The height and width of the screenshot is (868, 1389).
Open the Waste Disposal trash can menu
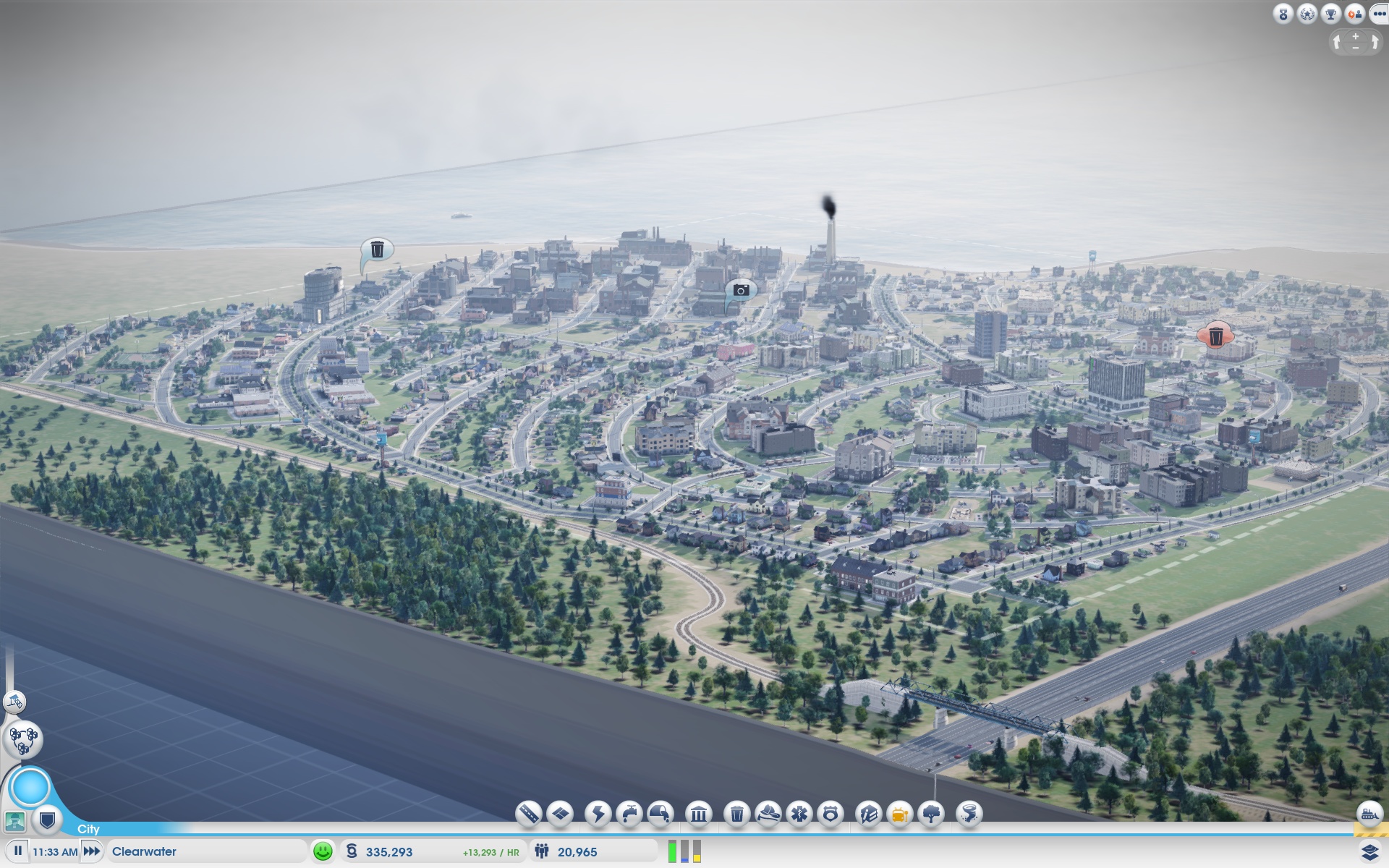pos(736,814)
